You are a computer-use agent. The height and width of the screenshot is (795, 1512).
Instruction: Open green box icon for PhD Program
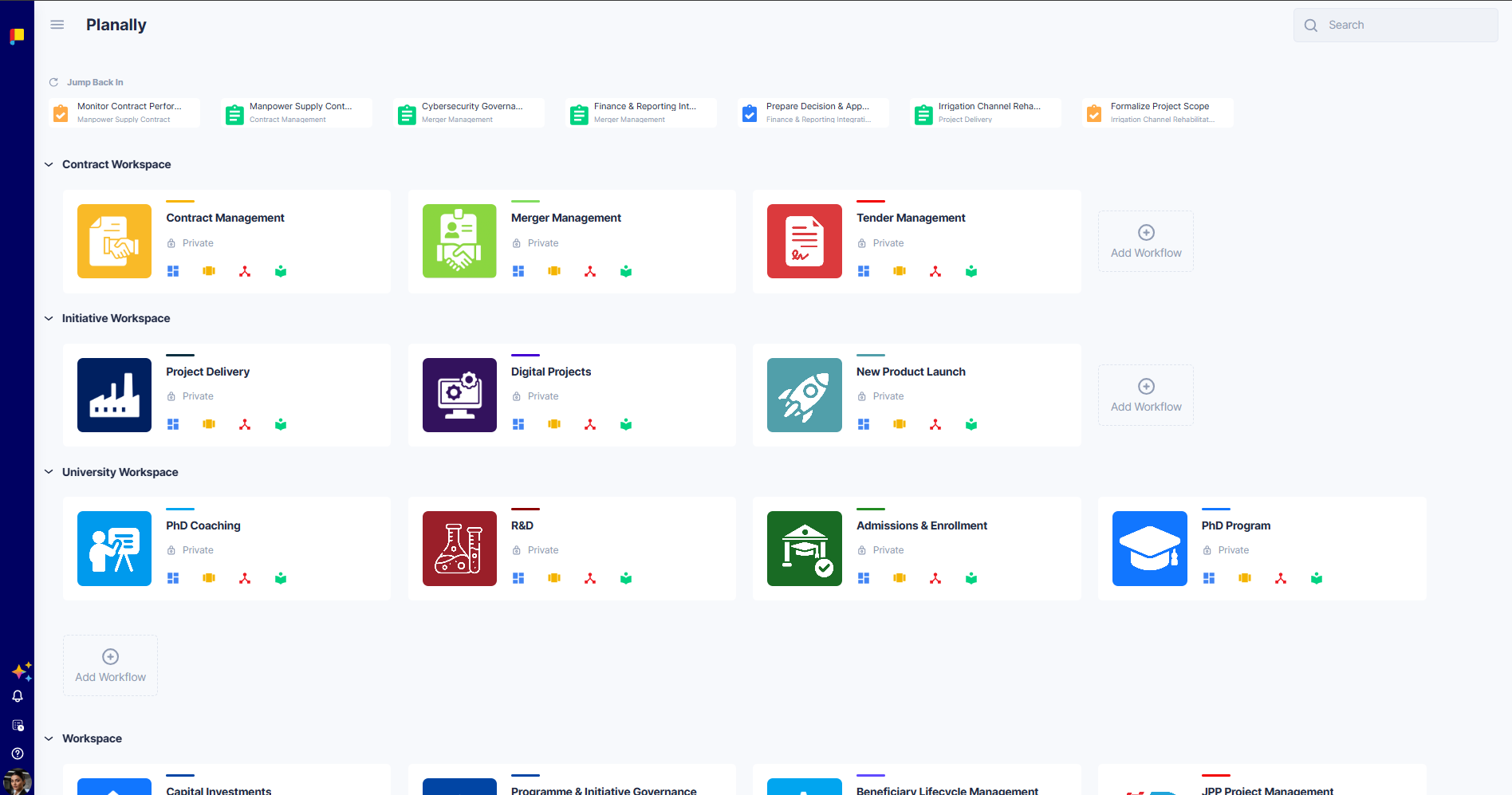[1317, 578]
